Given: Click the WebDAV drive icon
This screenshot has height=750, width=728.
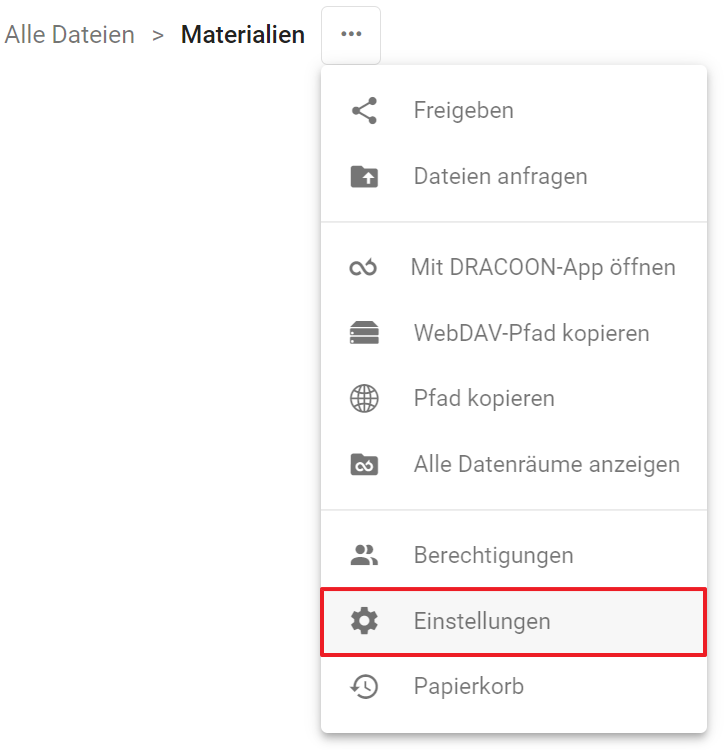Looking at the screenshot, I should (364, 333).
